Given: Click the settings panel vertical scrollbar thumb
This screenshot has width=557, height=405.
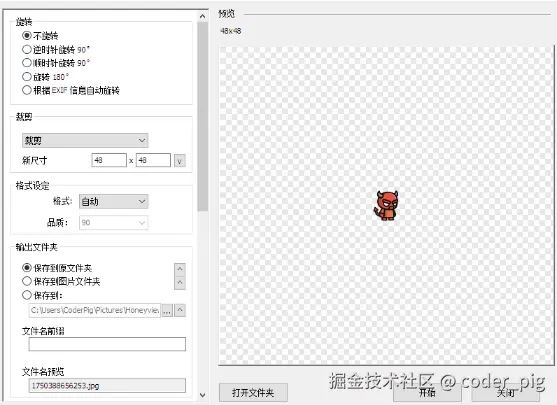Looking at the screenshot, I should (x=202, y=117).
